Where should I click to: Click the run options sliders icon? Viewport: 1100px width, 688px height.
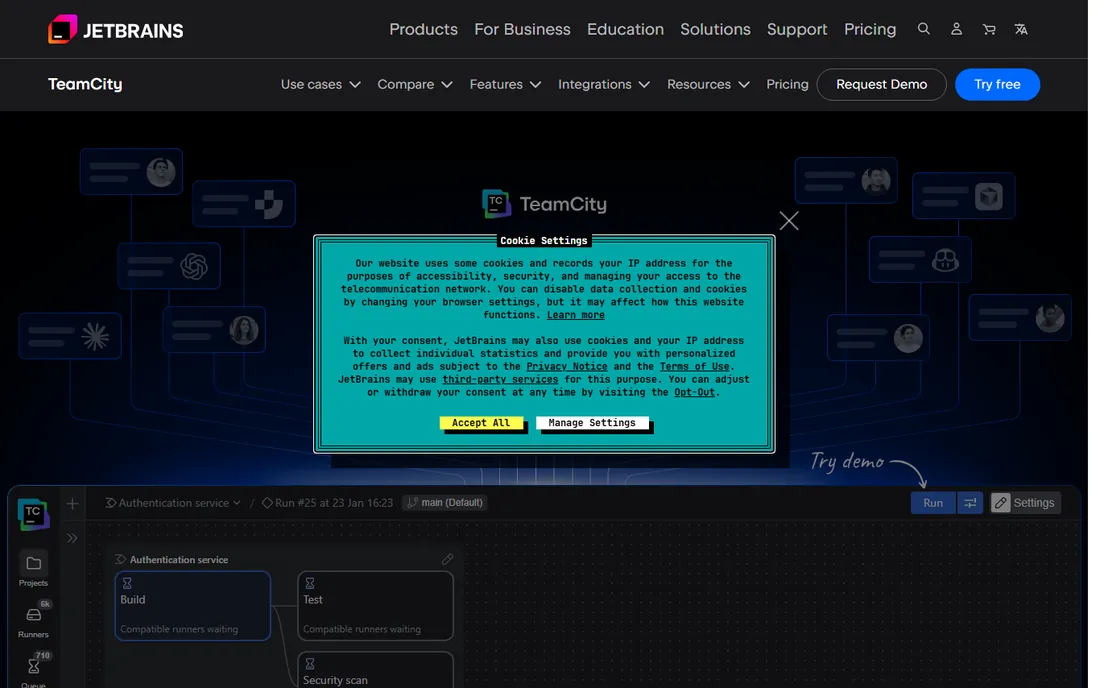tap(970, 503)
